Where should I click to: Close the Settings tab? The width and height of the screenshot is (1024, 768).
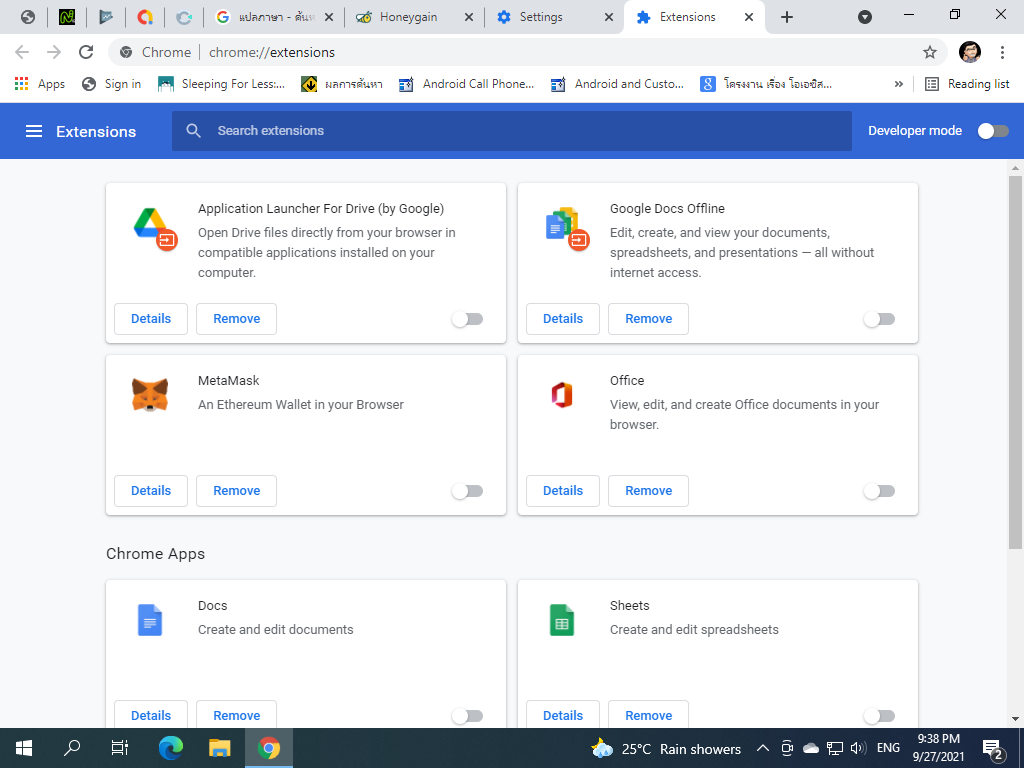pos(609,17)
